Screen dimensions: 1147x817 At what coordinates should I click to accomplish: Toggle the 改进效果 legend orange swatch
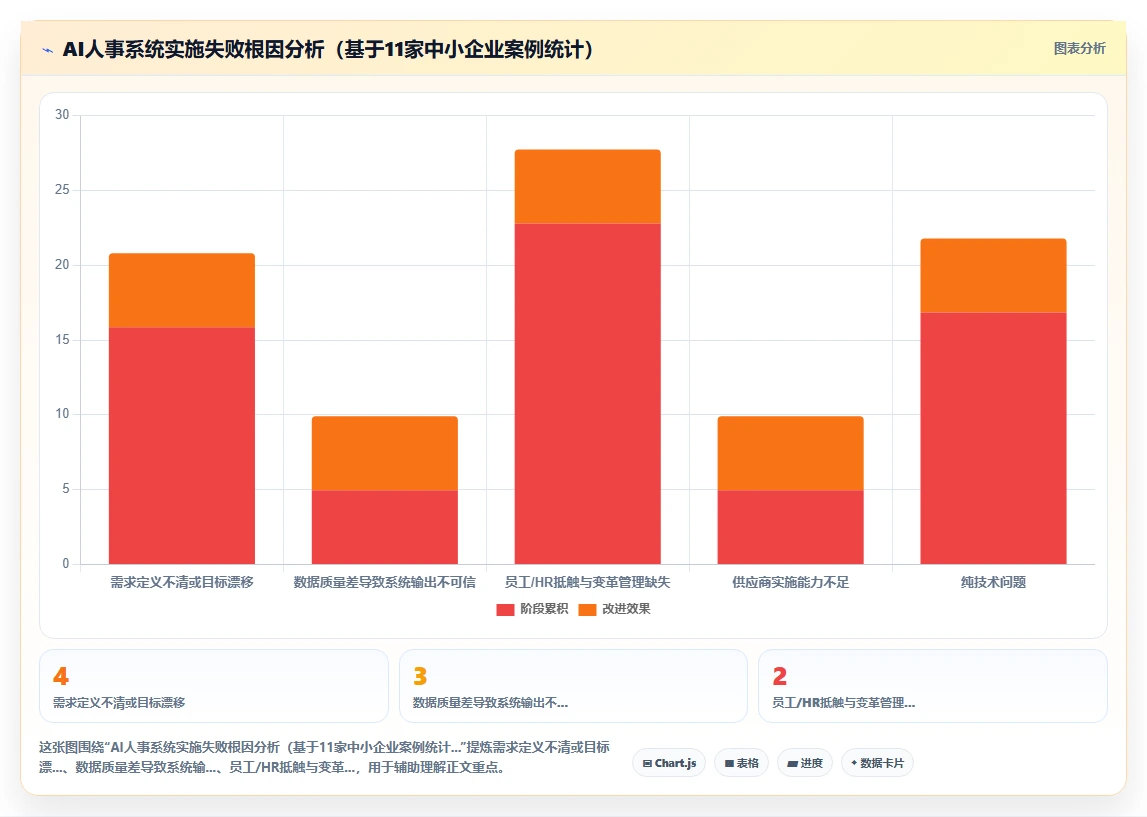pyautogui.click(x=587, y=609)
